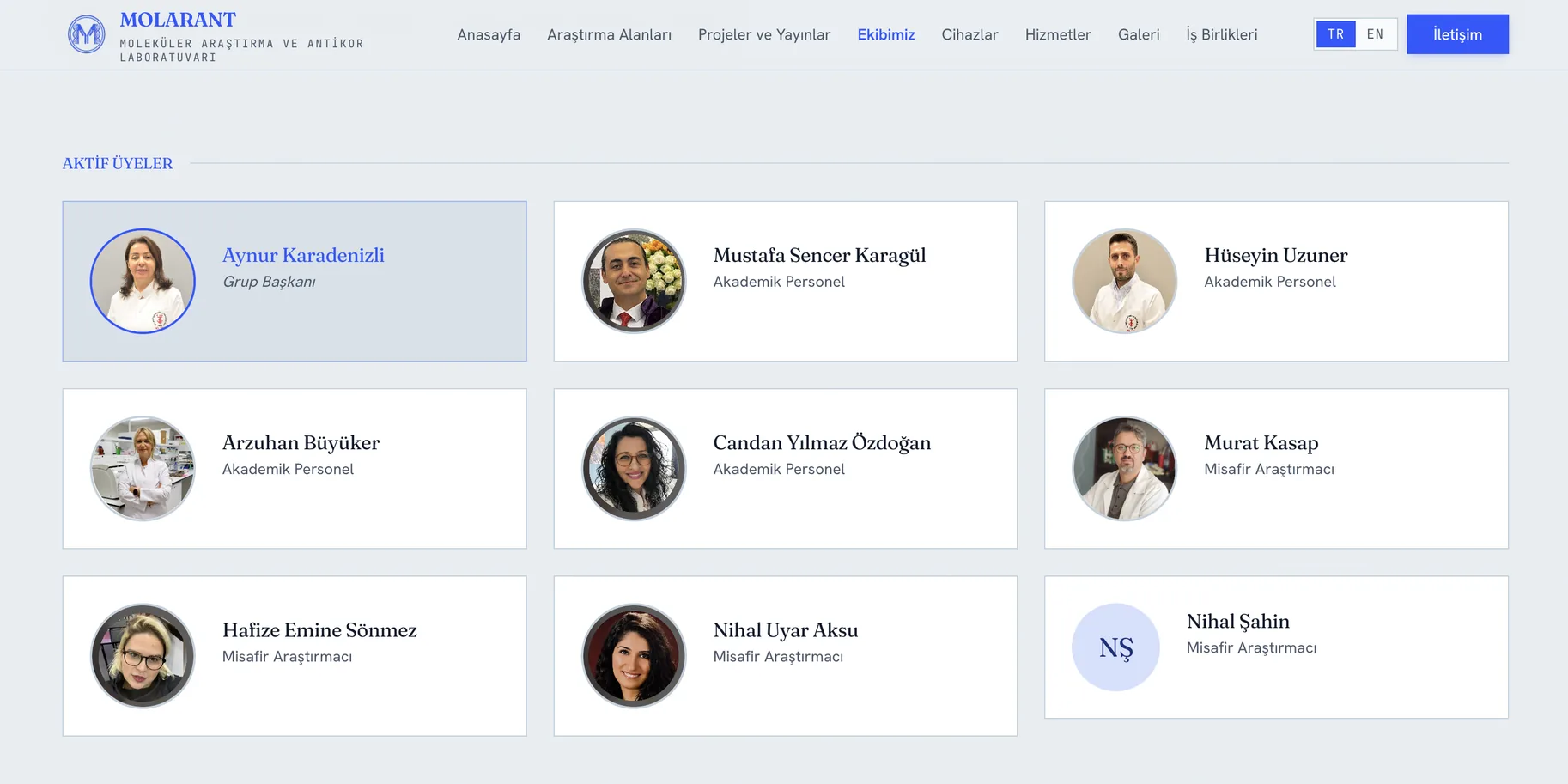This screenshot has width=1568, height=784.
Task: Open Aynur Karadenizli profile photo
Action: coord(143,281)
